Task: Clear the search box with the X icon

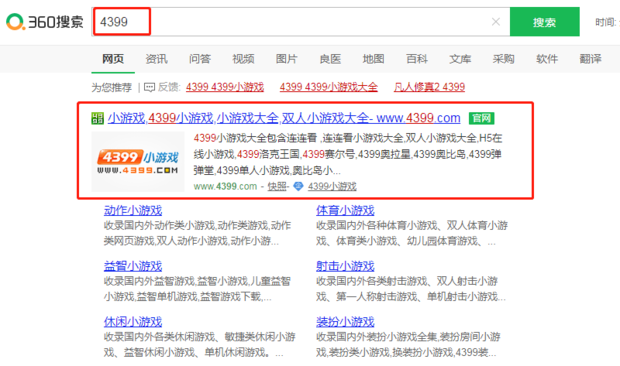Action: click(495, 22)
